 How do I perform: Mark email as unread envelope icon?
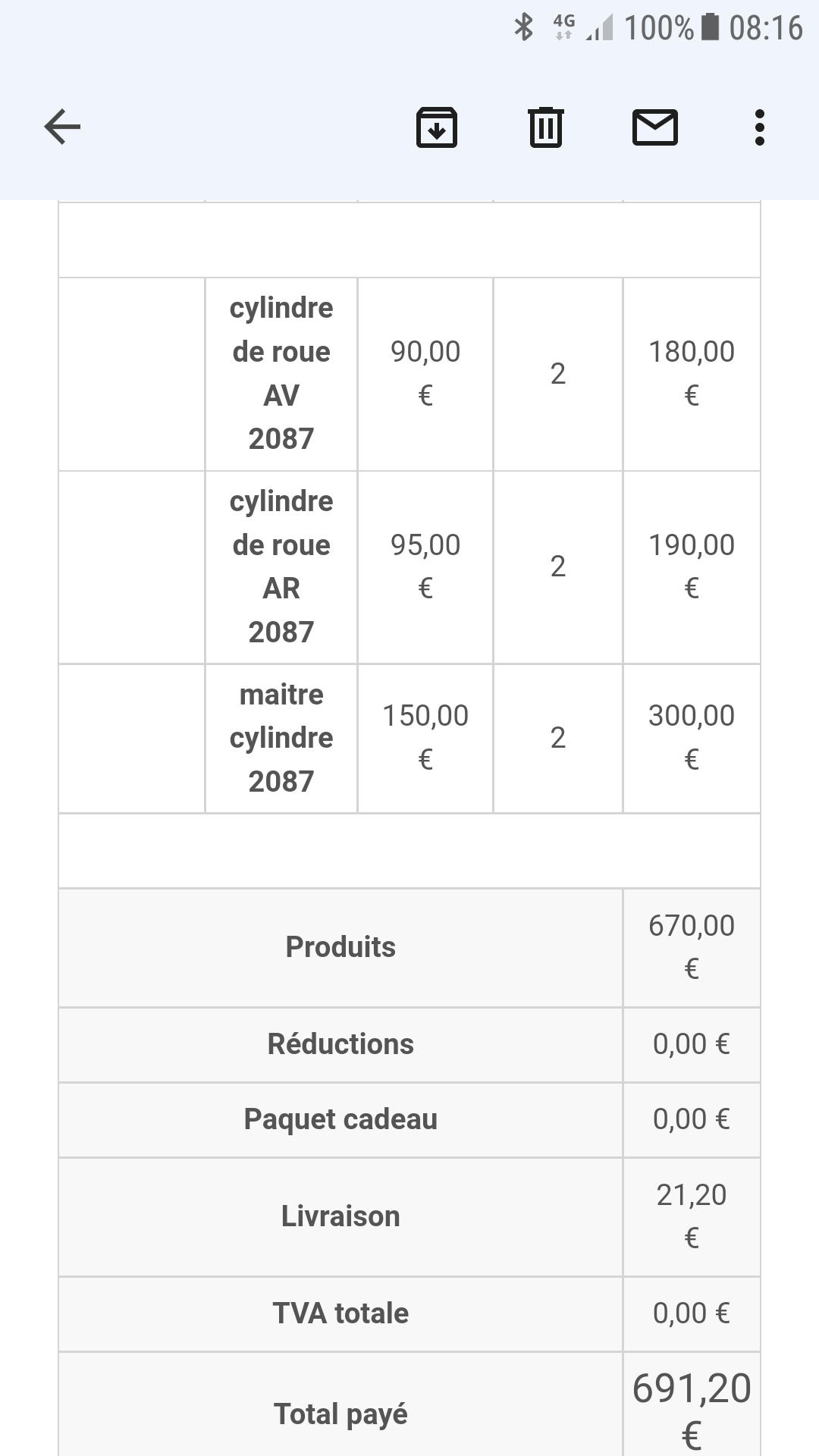[x=655, y=127]
